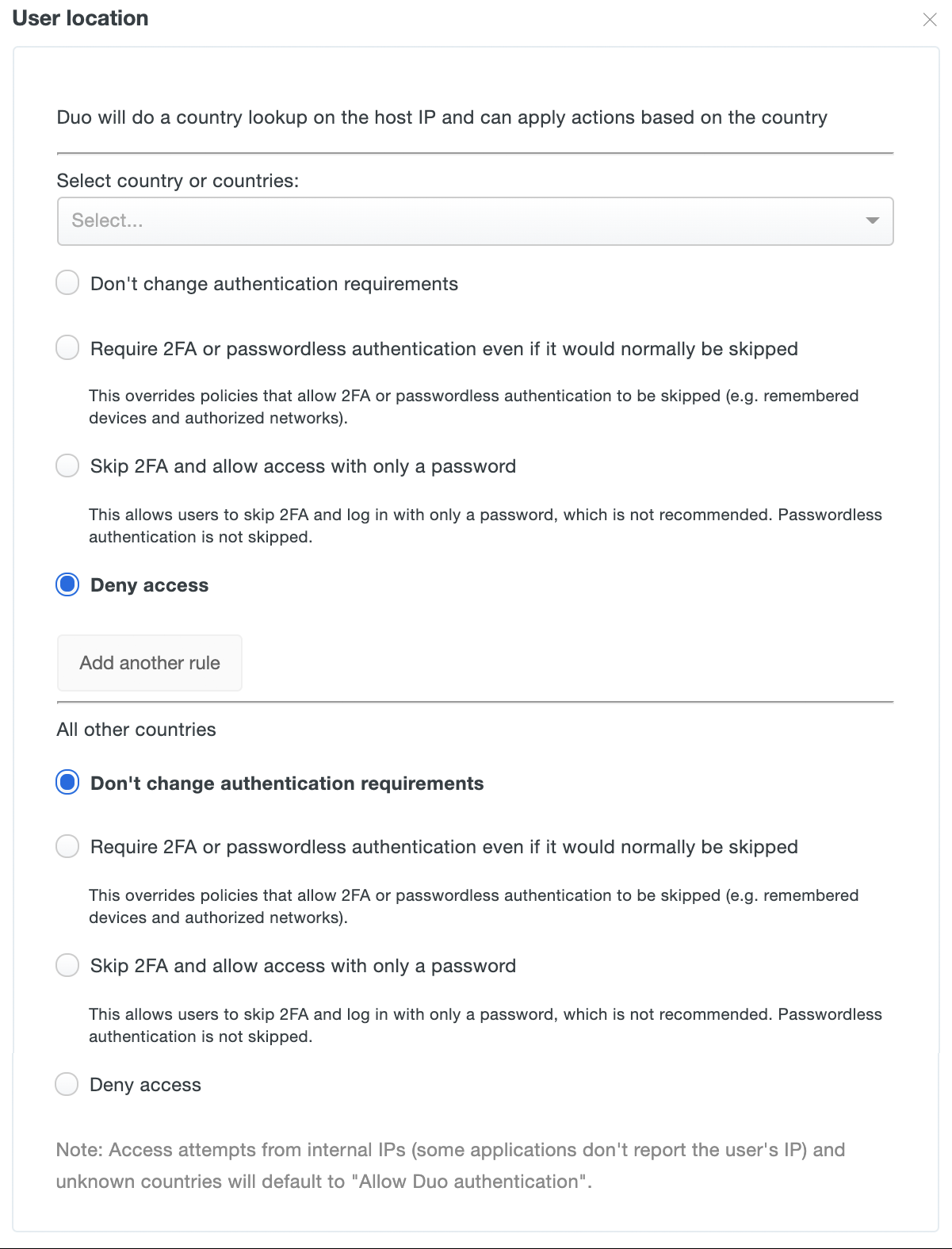Choose "Skip 2FA and allow access" for other countries
The width and height of the screenshot is (952, 1249).
(x=68, y=965)
